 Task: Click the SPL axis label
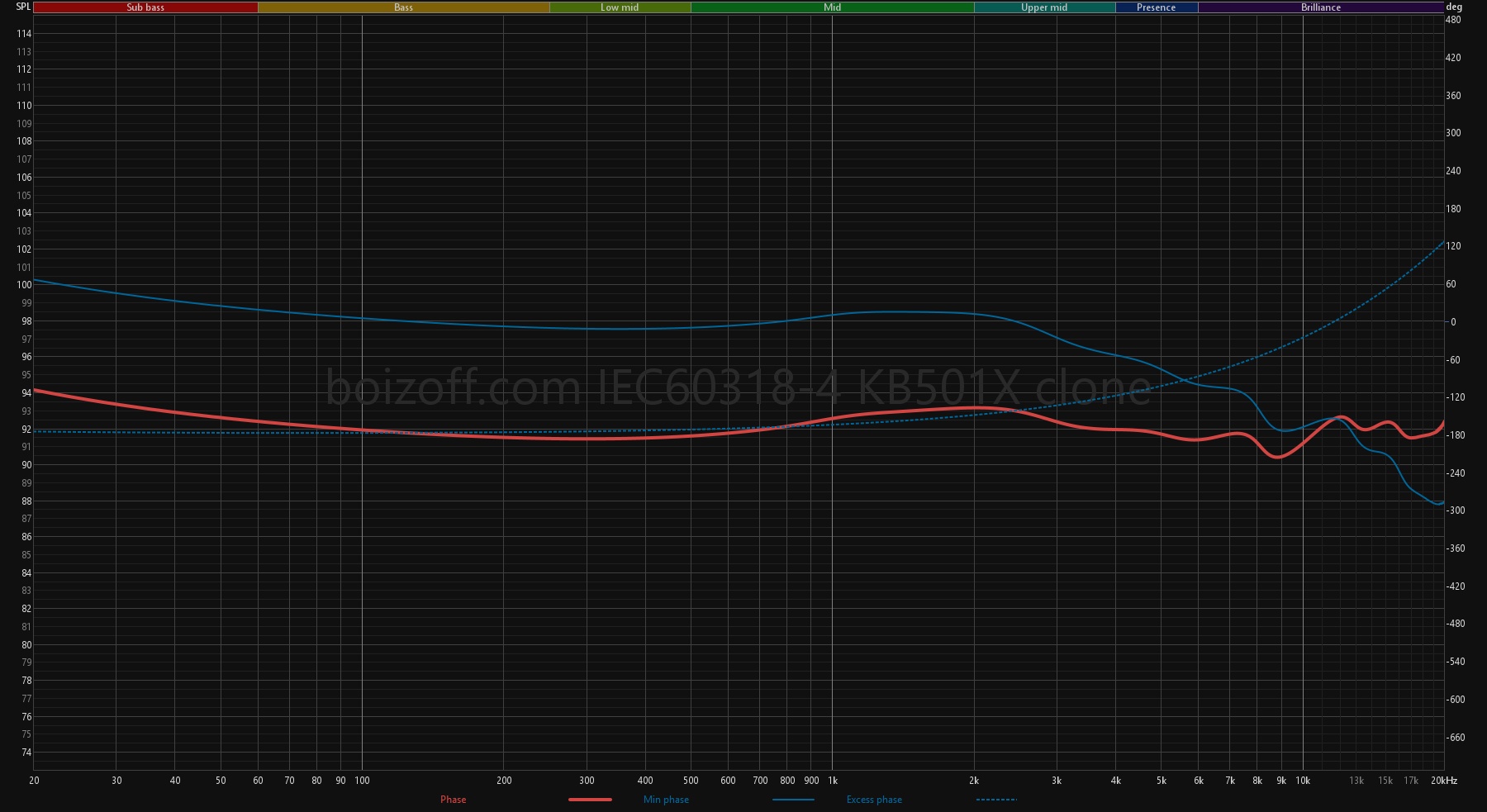pyautogui.click(x=23, y=7)
